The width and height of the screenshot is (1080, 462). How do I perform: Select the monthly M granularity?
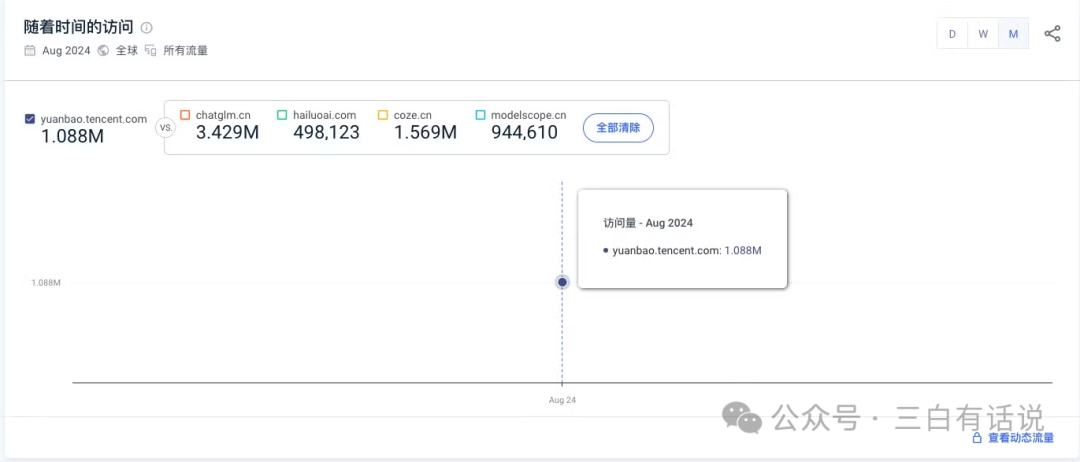click(1013, 34)
